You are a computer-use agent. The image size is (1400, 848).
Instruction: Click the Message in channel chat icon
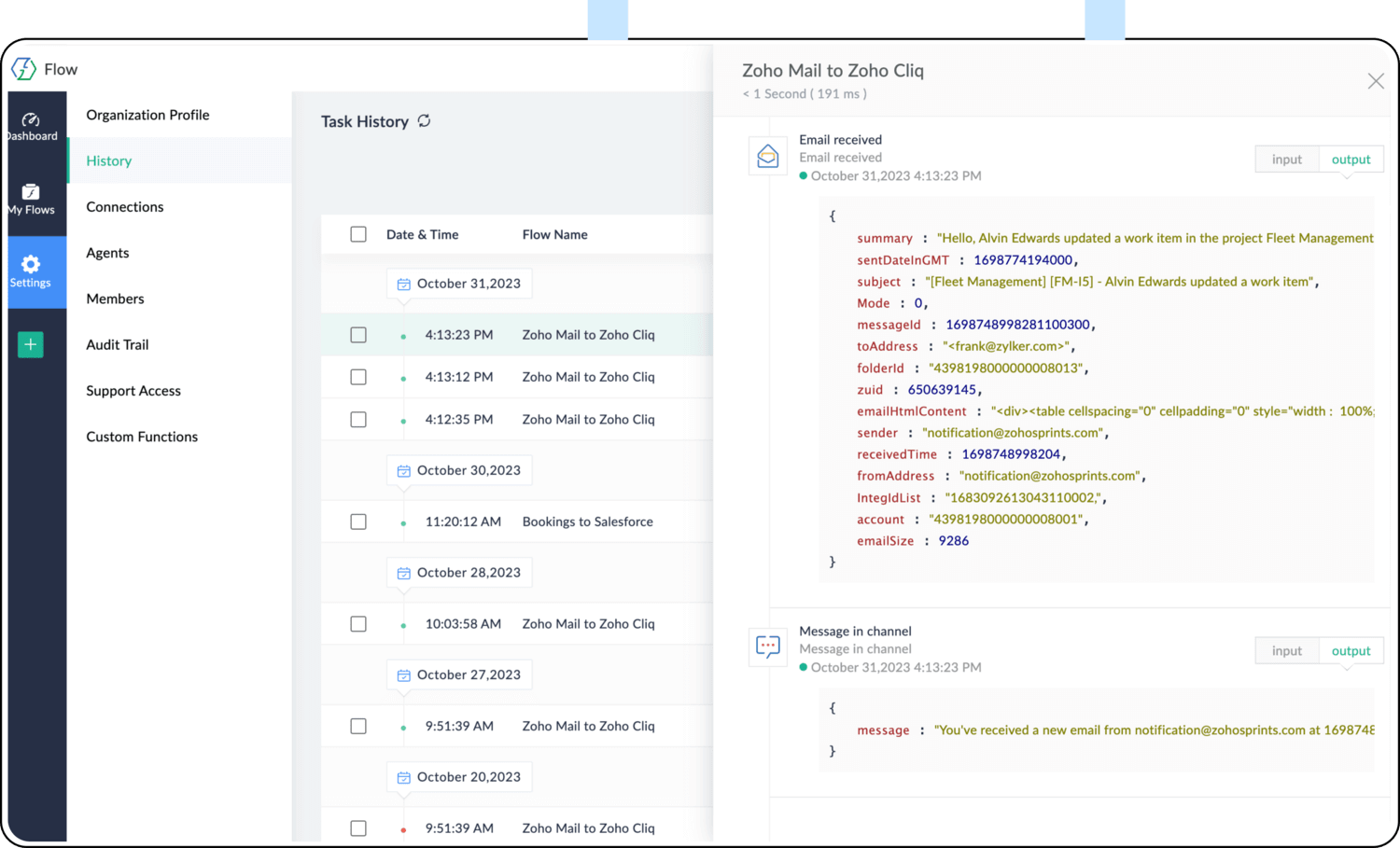pyautogui.click(x=767, y=646)
